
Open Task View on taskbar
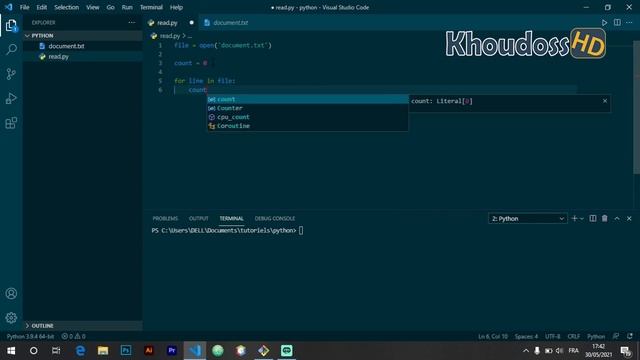click(x=56, y=351)
